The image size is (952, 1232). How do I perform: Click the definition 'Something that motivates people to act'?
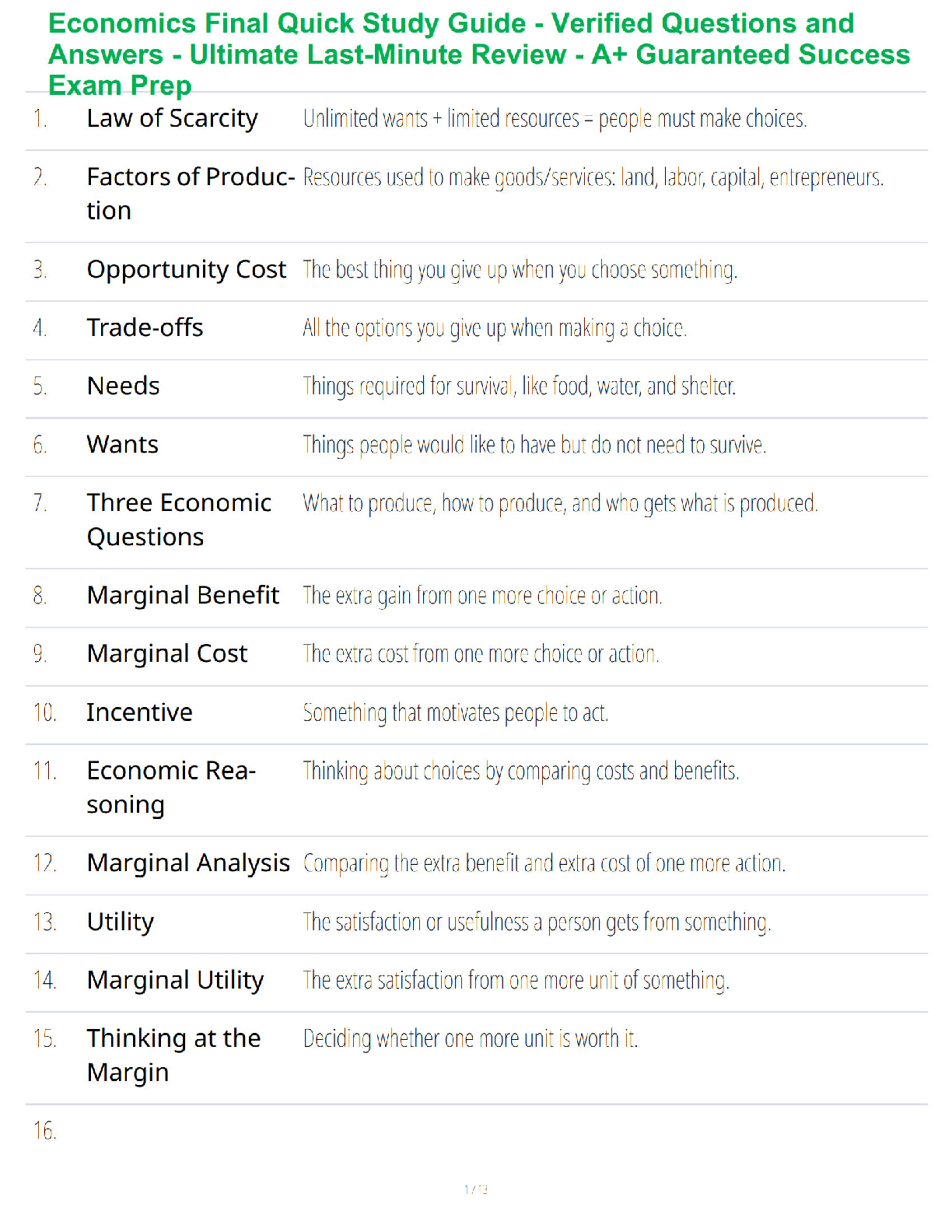pyautogui.click(x=456, y=712)
